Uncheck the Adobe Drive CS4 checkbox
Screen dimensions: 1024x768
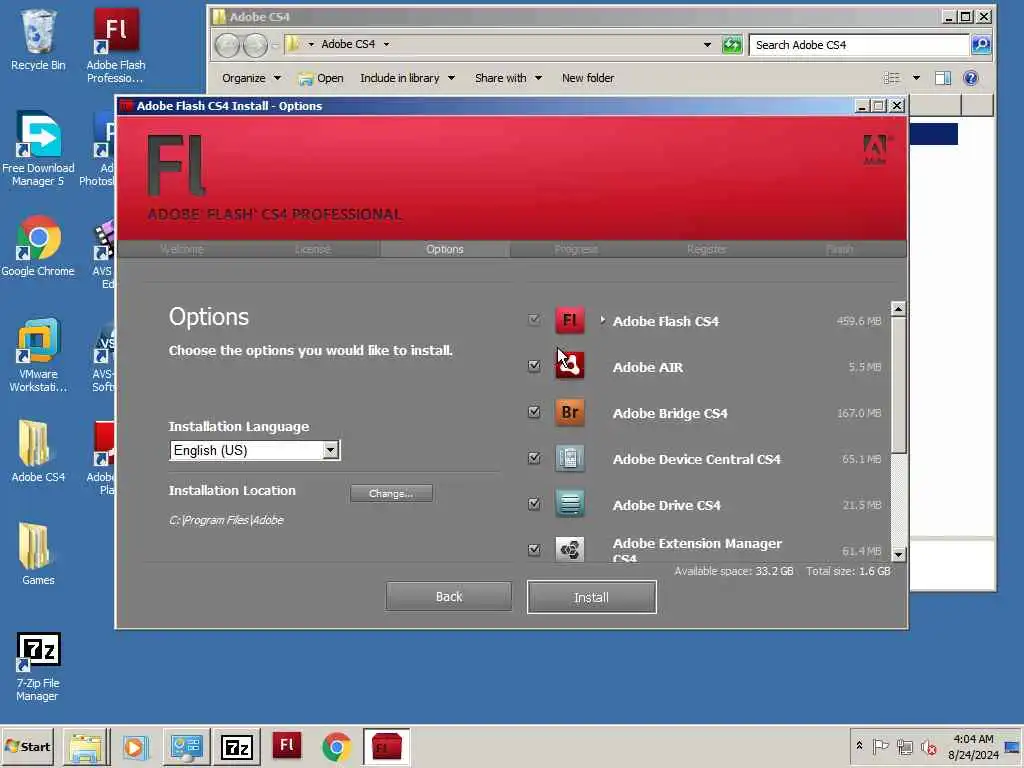[x=534, y=504]
